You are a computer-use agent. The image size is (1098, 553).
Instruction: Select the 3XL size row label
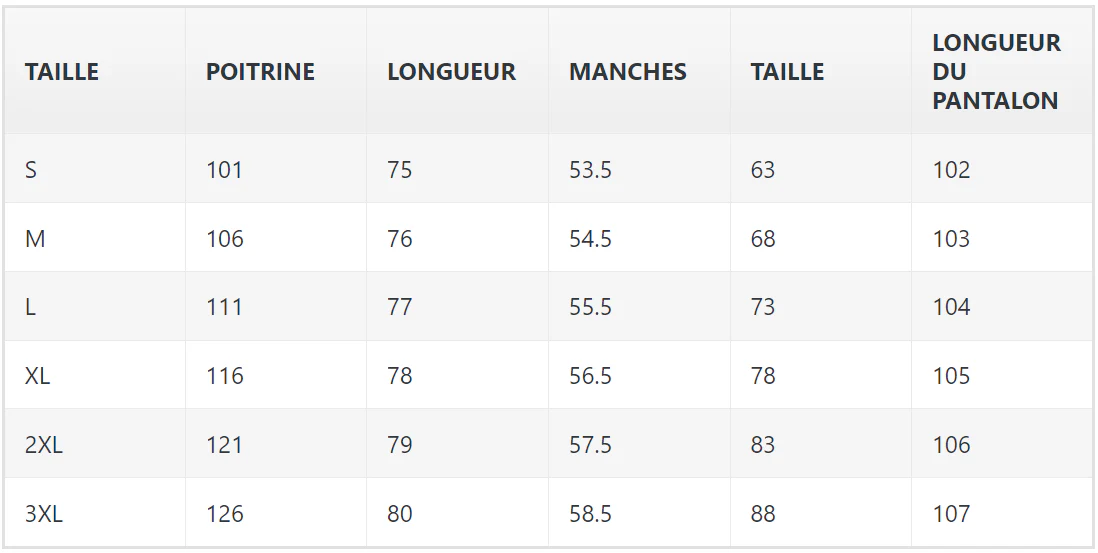coord(43,514)
